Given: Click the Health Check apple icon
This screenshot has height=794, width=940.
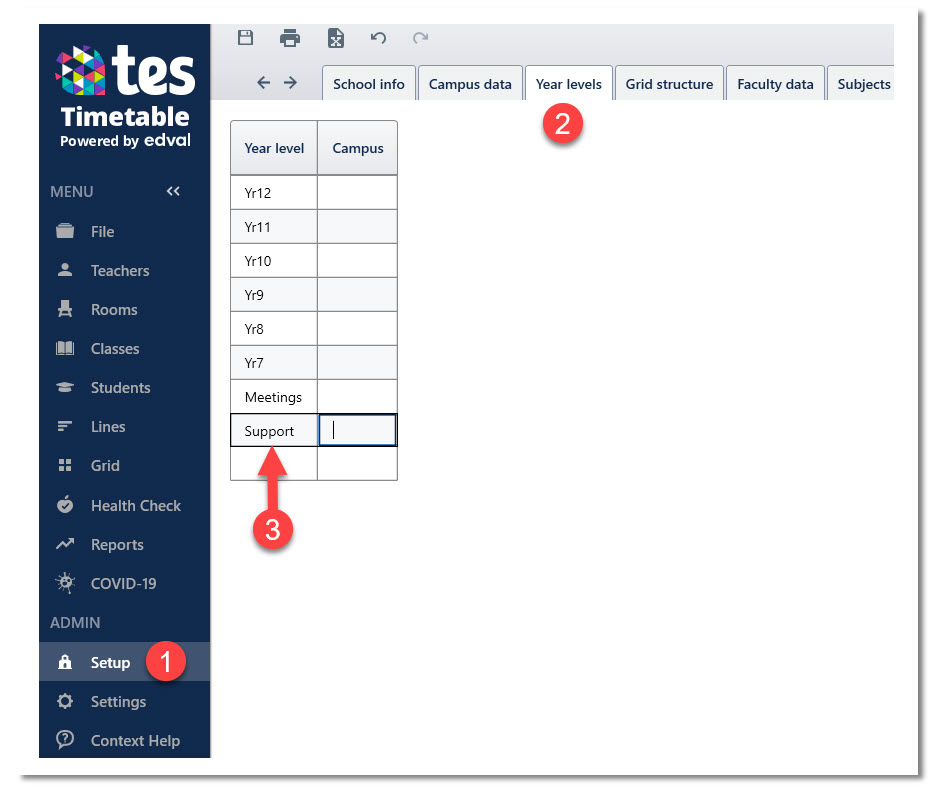Looking at the screenshot, I should pyautogui.click(x=65, y=504).
